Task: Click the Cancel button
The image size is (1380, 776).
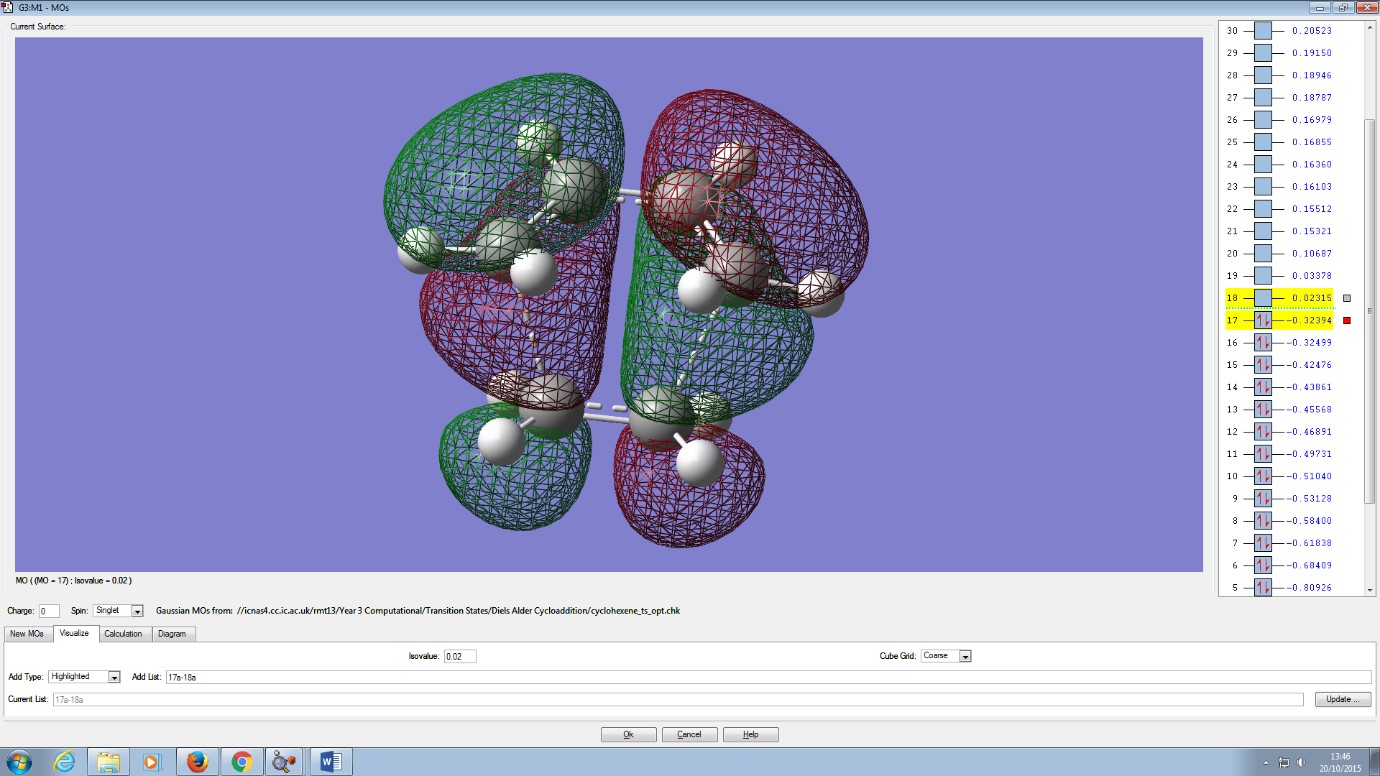Action: (689, 734)
